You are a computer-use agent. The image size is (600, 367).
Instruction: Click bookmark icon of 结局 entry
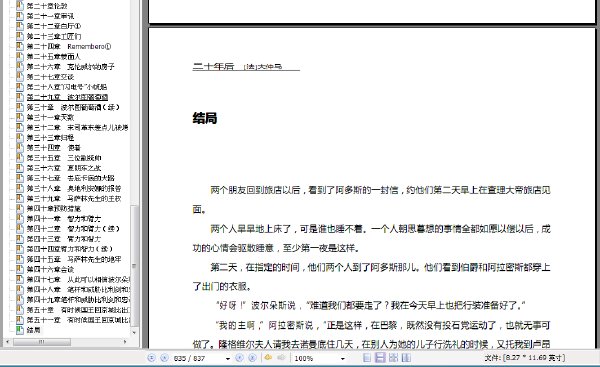point(20,330)
